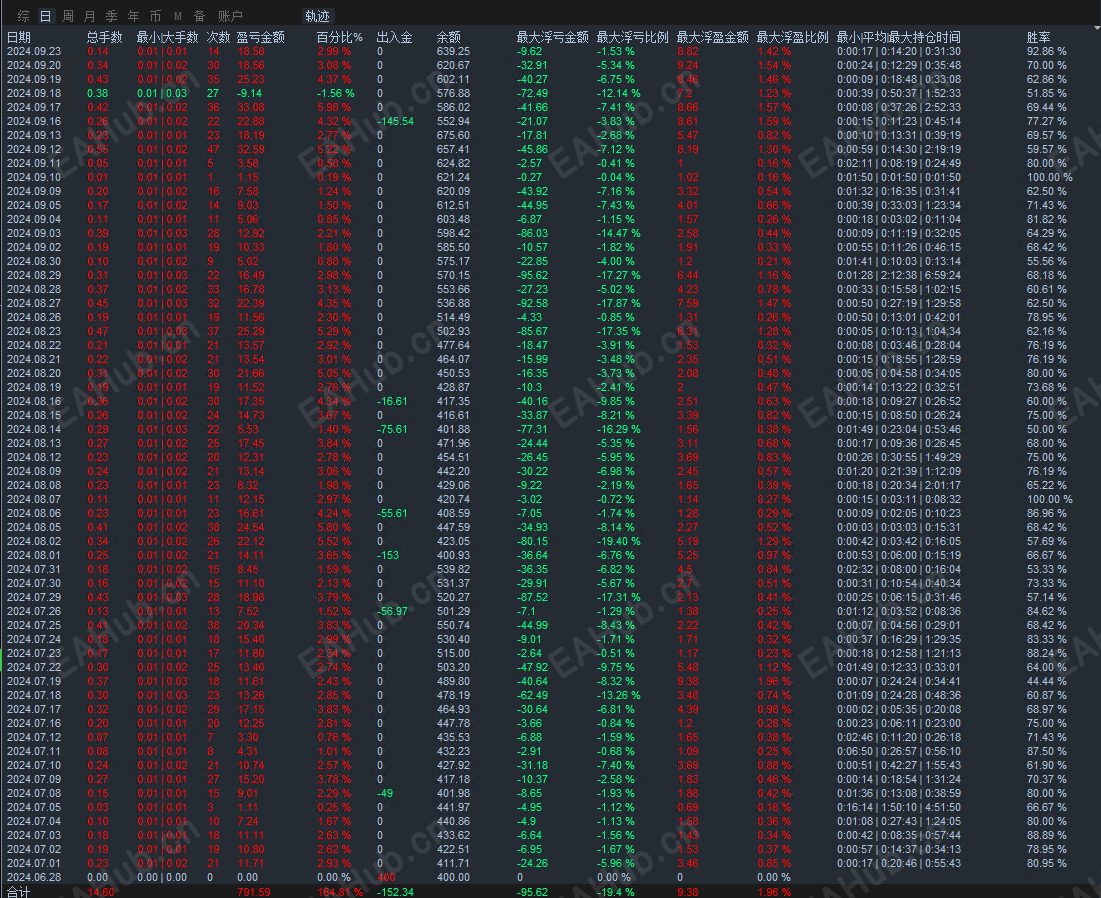Click the 轨迹 track button
This screenshot has width=1101, height=898.
click(317, 15)
